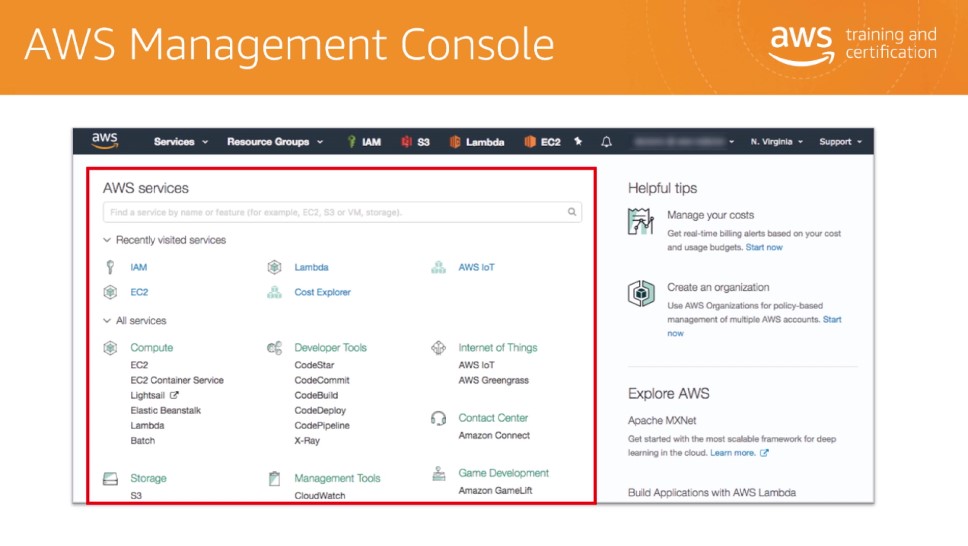
Task: Click Learn more under Apache MXNet
Action: [x=732, y=453]
